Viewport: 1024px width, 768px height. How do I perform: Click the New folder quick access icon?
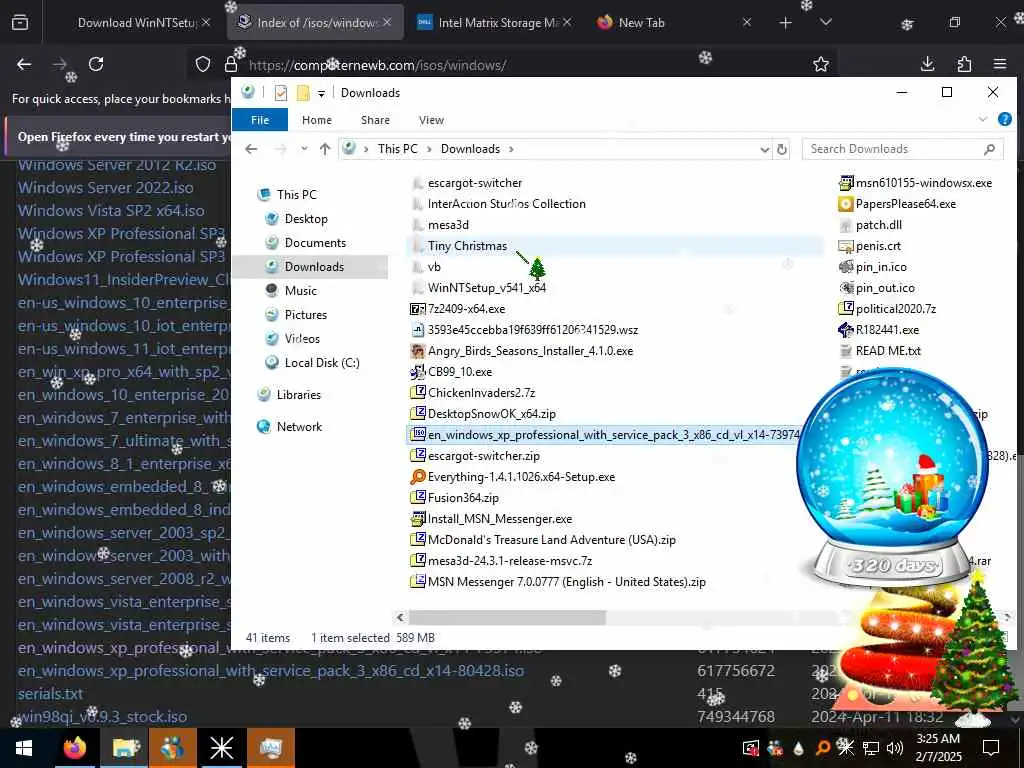pos(303,93)
